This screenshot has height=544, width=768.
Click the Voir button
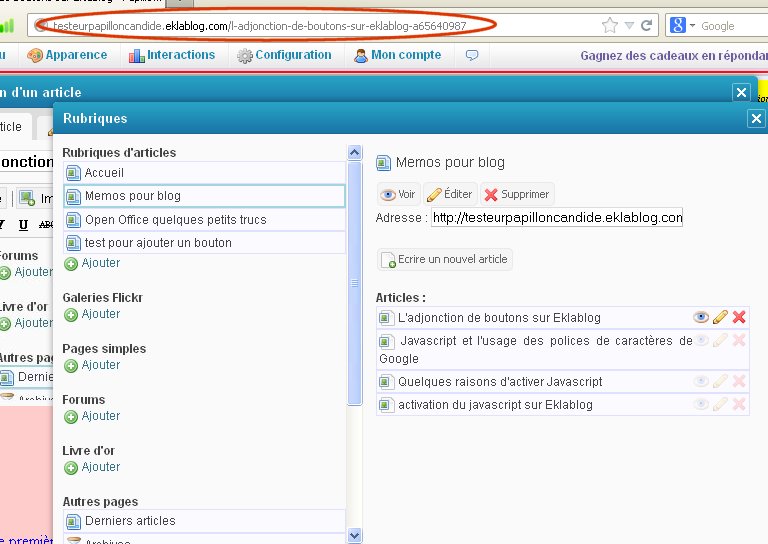click(x=399, y=194)
